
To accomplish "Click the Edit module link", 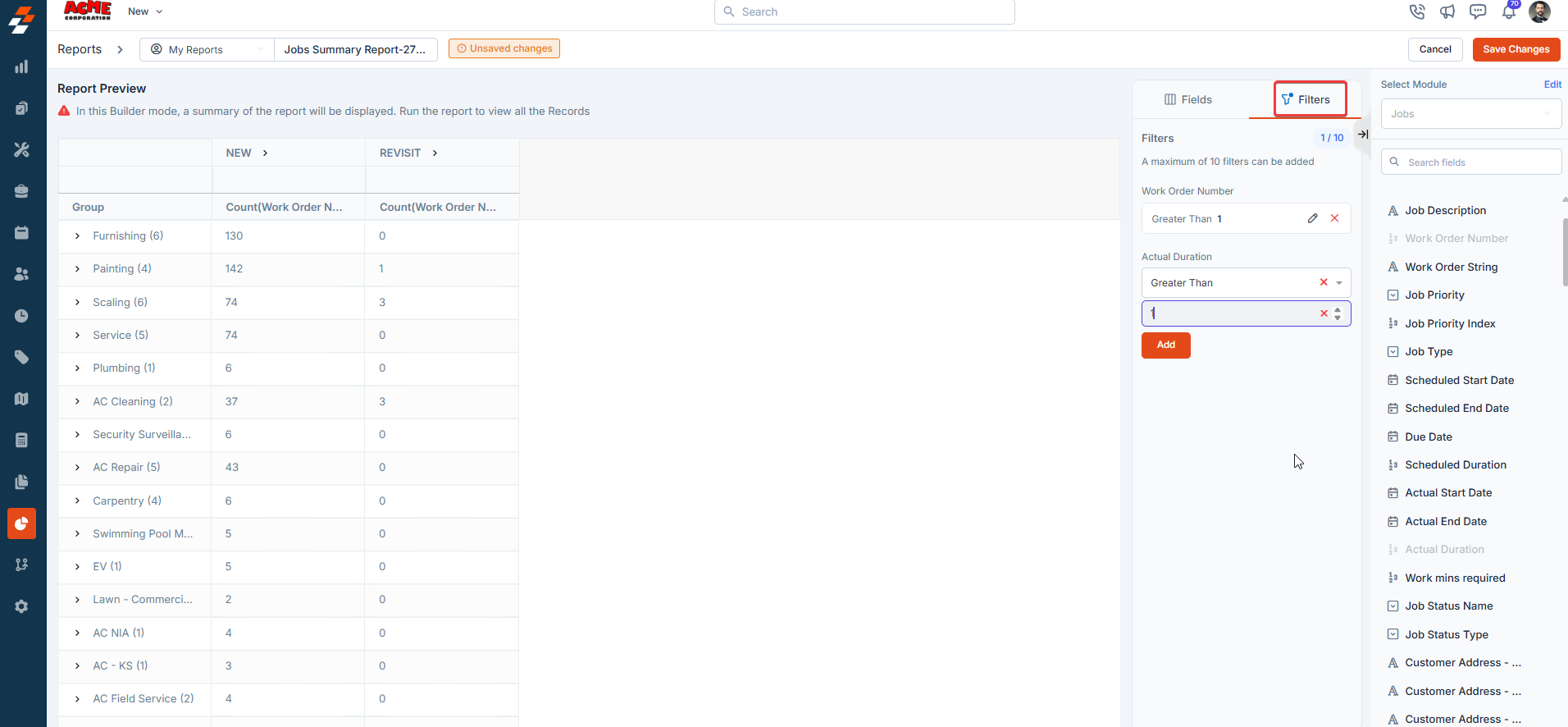I will (1552, 85).
